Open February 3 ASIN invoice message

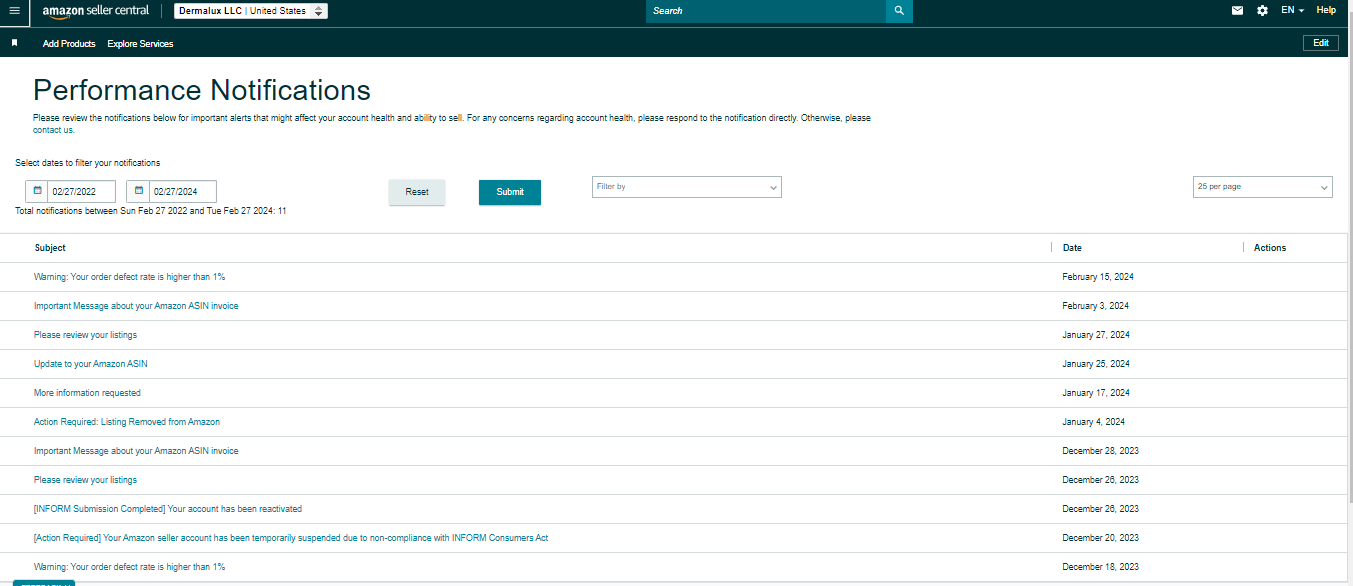pyautogui.click(x=136, y=306)
